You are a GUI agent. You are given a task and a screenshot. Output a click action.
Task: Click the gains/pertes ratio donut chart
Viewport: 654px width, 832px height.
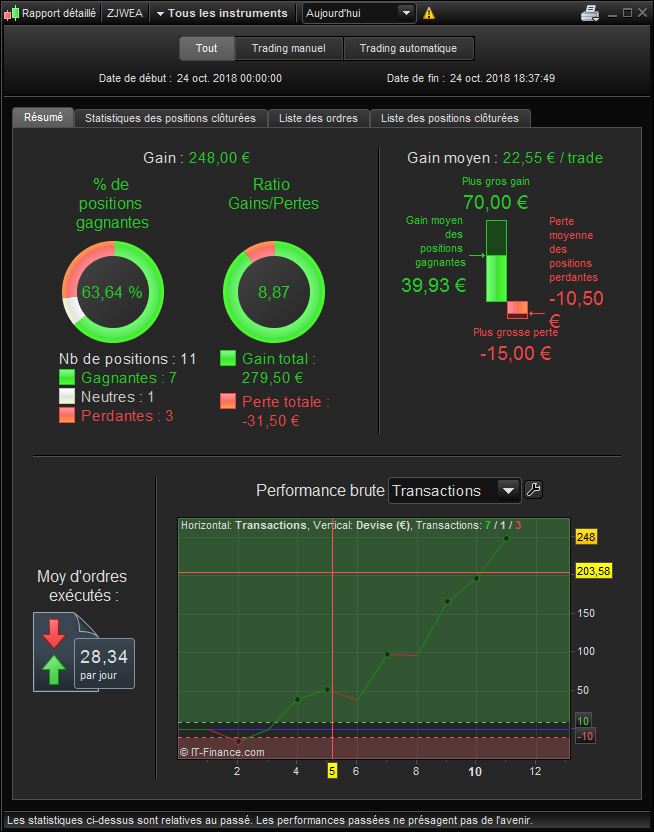point(274,292)
